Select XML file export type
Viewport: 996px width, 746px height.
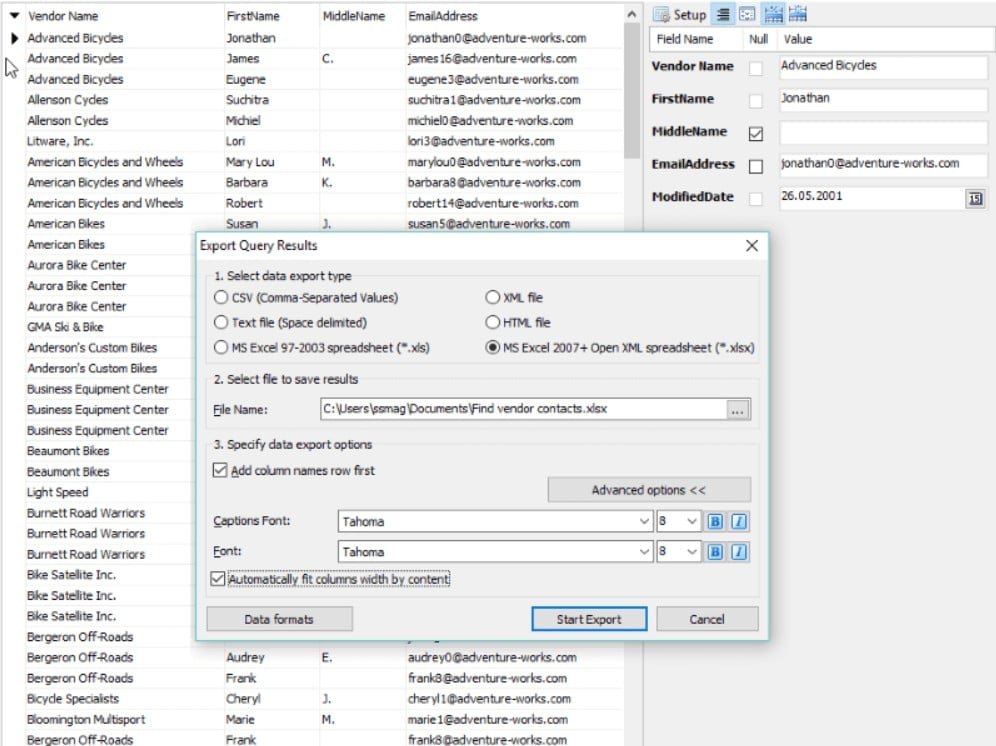tap(492, 297)
